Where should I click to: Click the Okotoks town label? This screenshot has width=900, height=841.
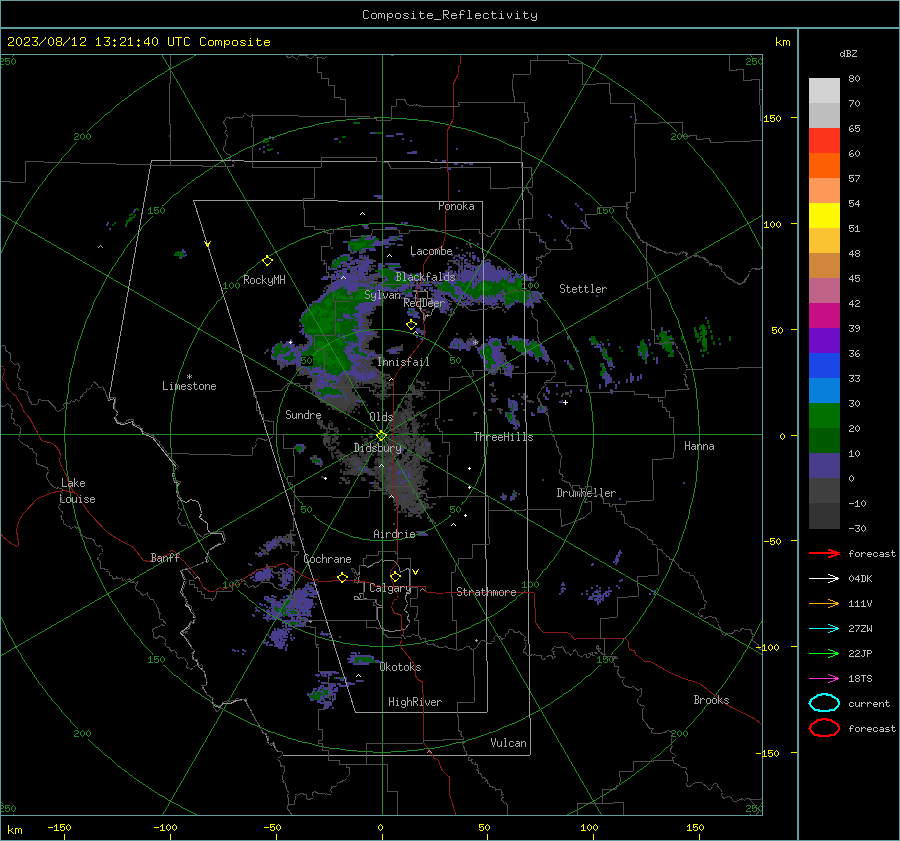(x=400, y=667)
